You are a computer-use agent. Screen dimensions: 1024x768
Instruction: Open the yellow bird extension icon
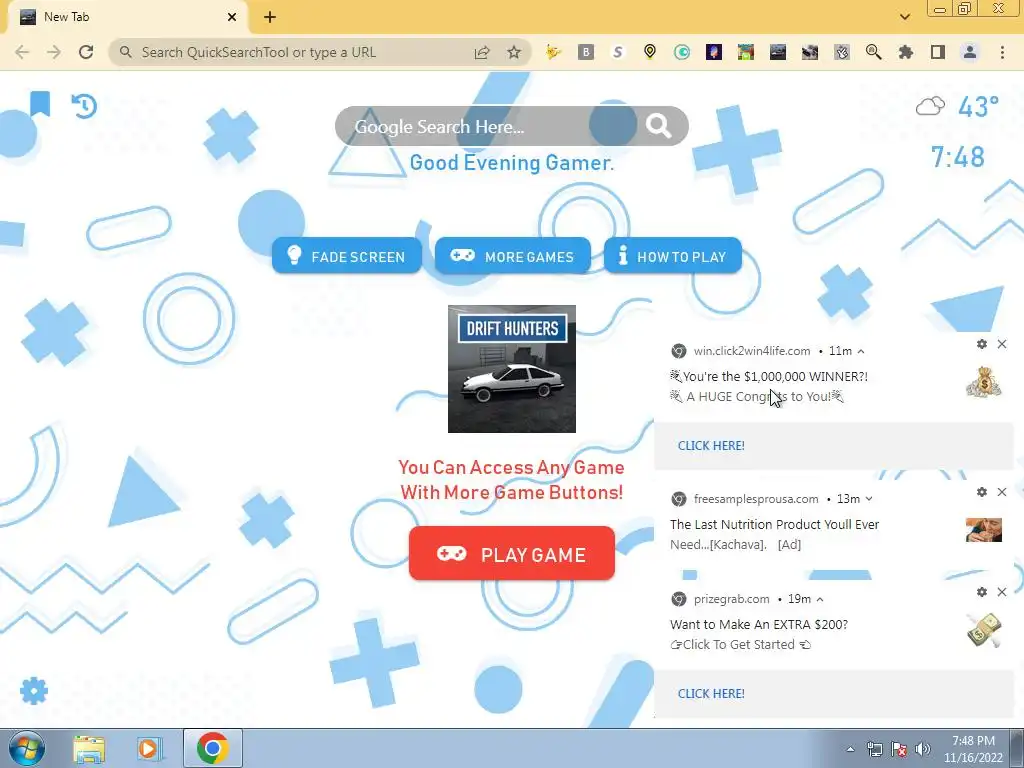pos(553,52)
